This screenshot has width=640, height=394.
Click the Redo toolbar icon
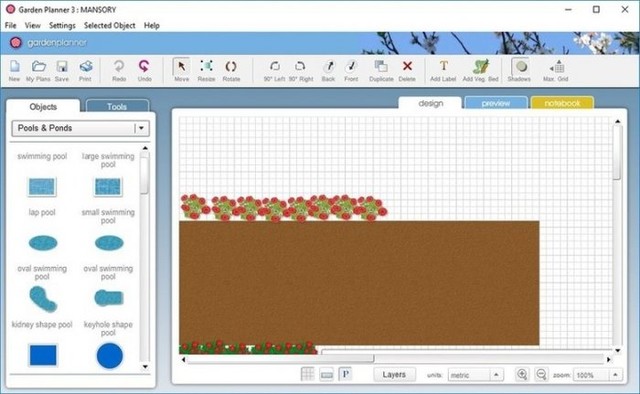tap(119, 70)
